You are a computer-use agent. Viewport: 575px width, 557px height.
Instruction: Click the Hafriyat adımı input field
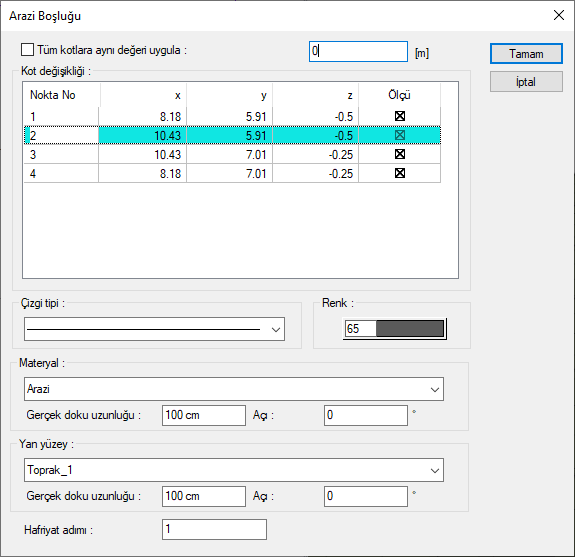[x=214, y=529]
